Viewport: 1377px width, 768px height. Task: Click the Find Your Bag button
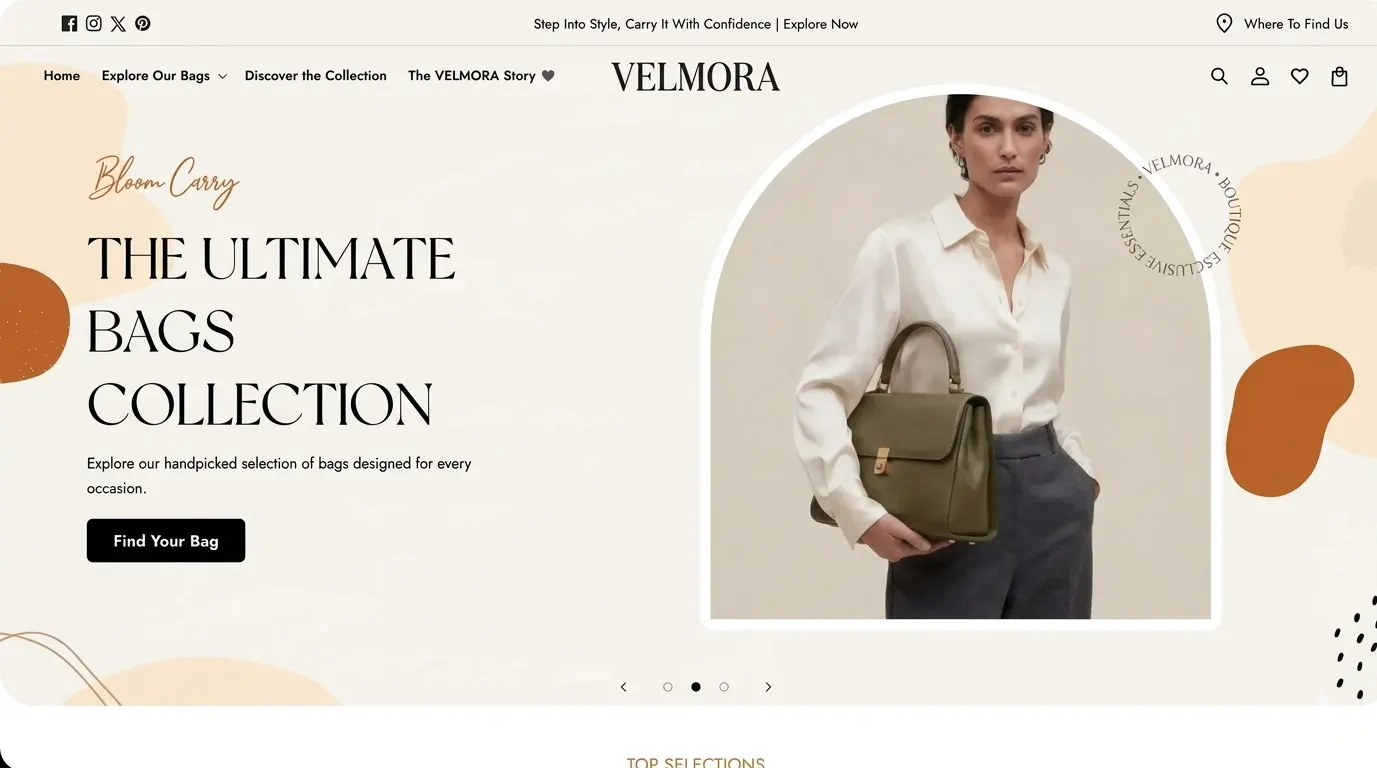166,541
